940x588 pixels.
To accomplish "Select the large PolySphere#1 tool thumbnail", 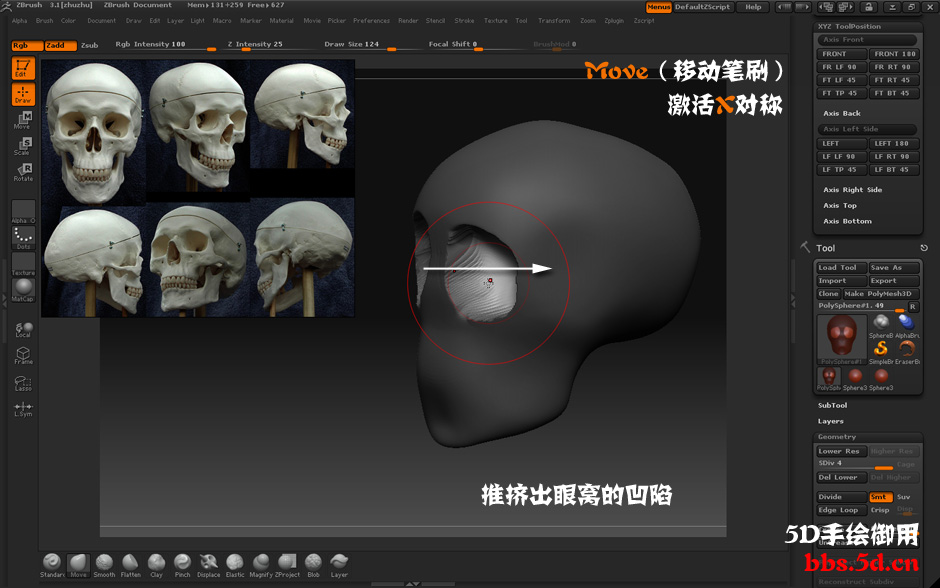I will (x=841, y=339).
